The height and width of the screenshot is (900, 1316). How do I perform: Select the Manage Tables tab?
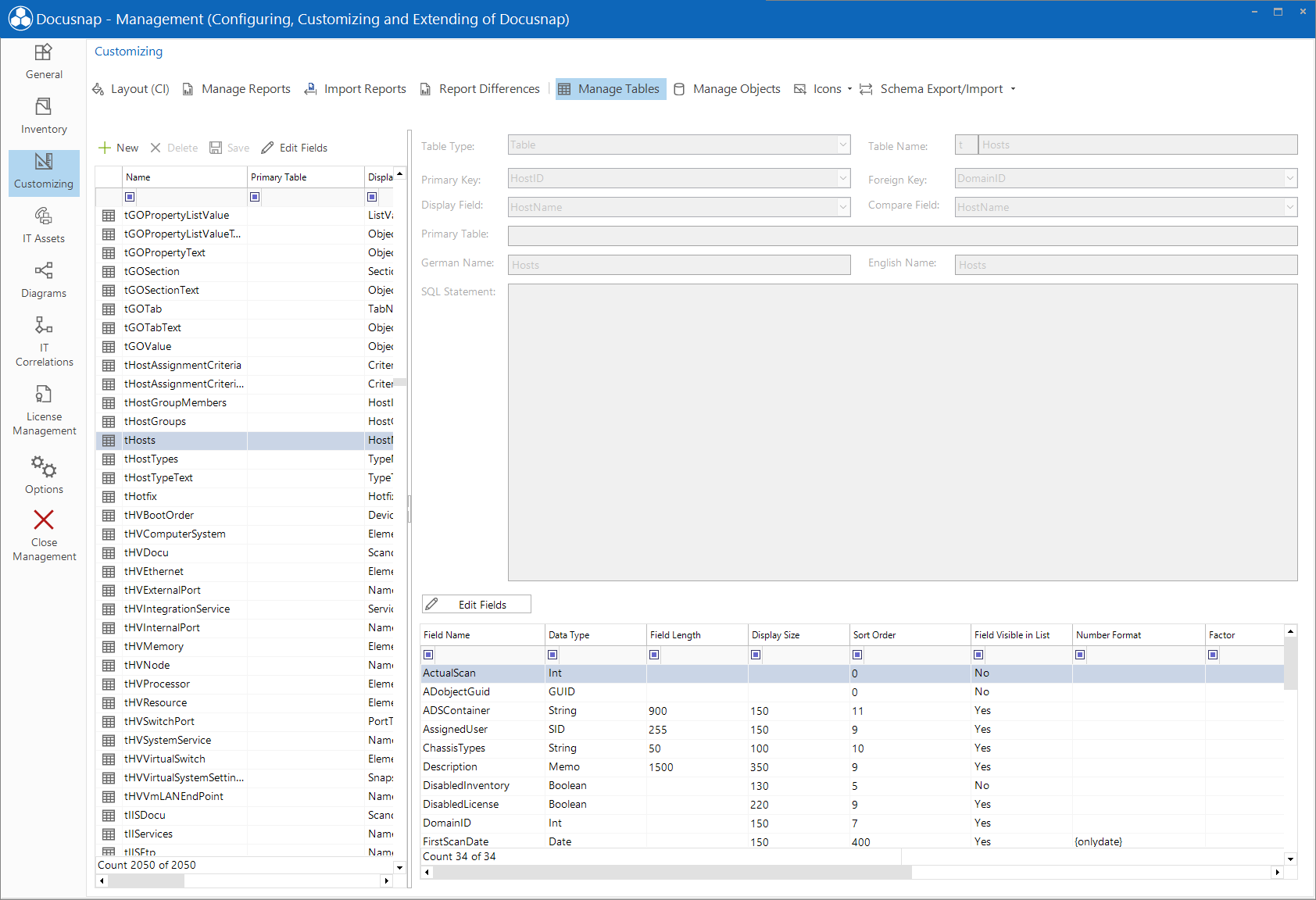(610, 89)
